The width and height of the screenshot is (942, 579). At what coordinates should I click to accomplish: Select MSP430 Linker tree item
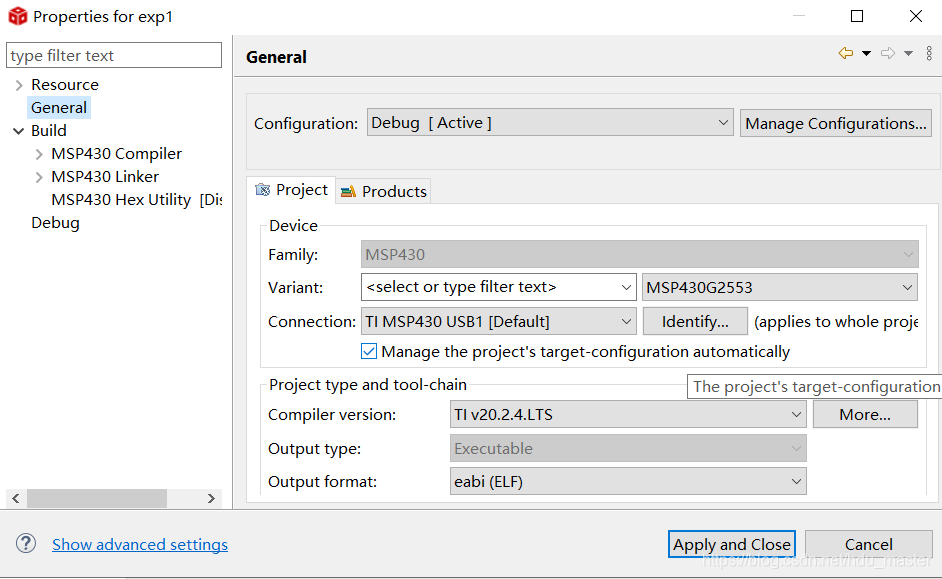(105, 177)
